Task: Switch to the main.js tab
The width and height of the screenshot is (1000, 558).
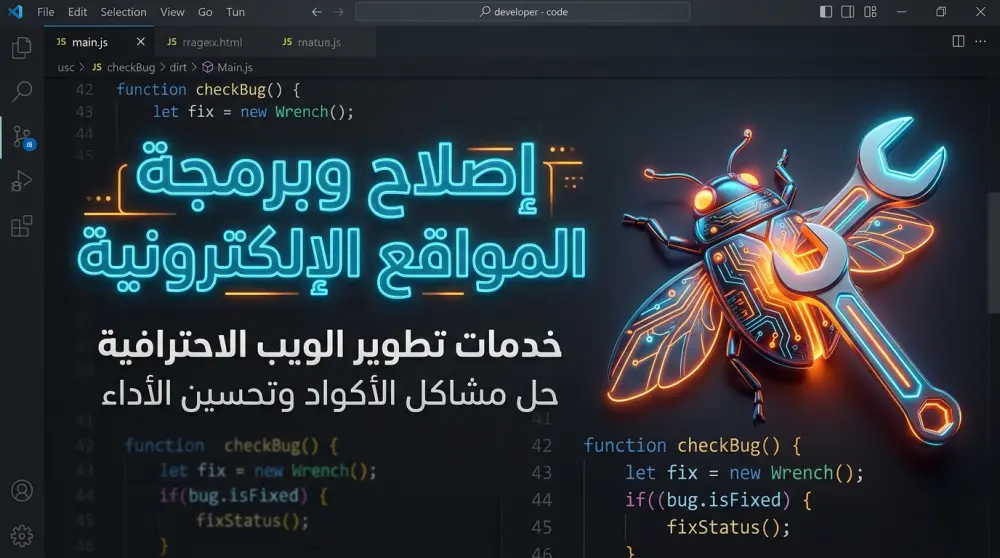Action: 98,42
